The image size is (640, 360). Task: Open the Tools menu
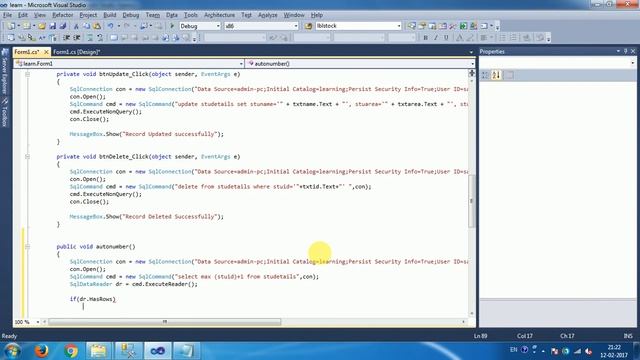(191, 15)
